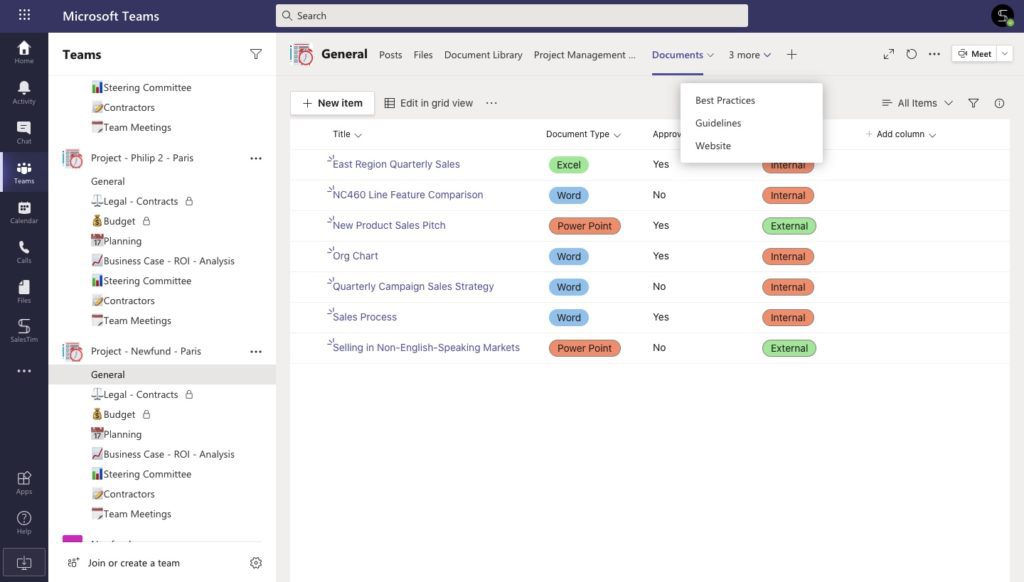Open Quarterly Campaign Sales Strategy item
1024x582 pixels.
click(x=413, y=286)
